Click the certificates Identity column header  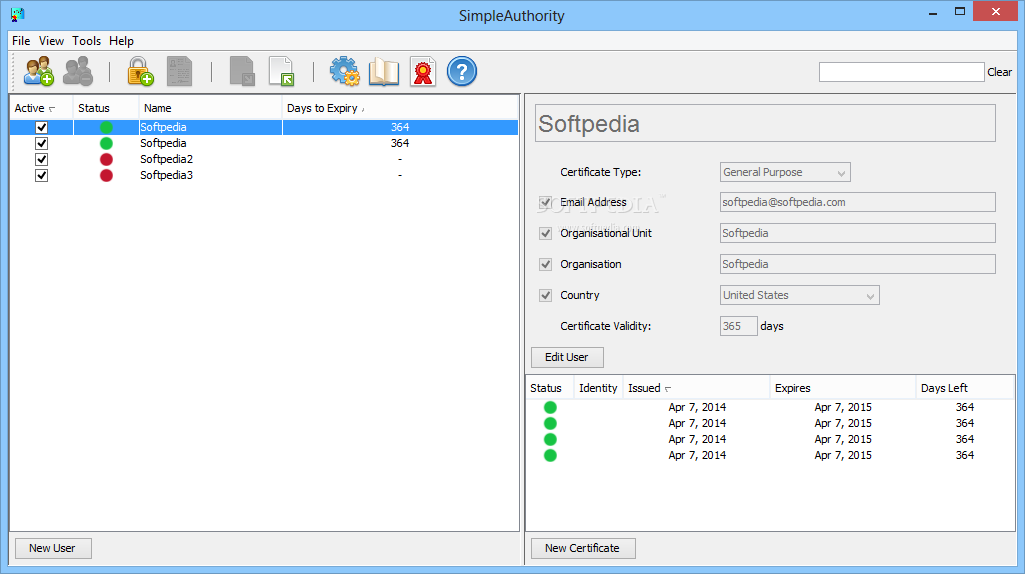coord(598,388)
